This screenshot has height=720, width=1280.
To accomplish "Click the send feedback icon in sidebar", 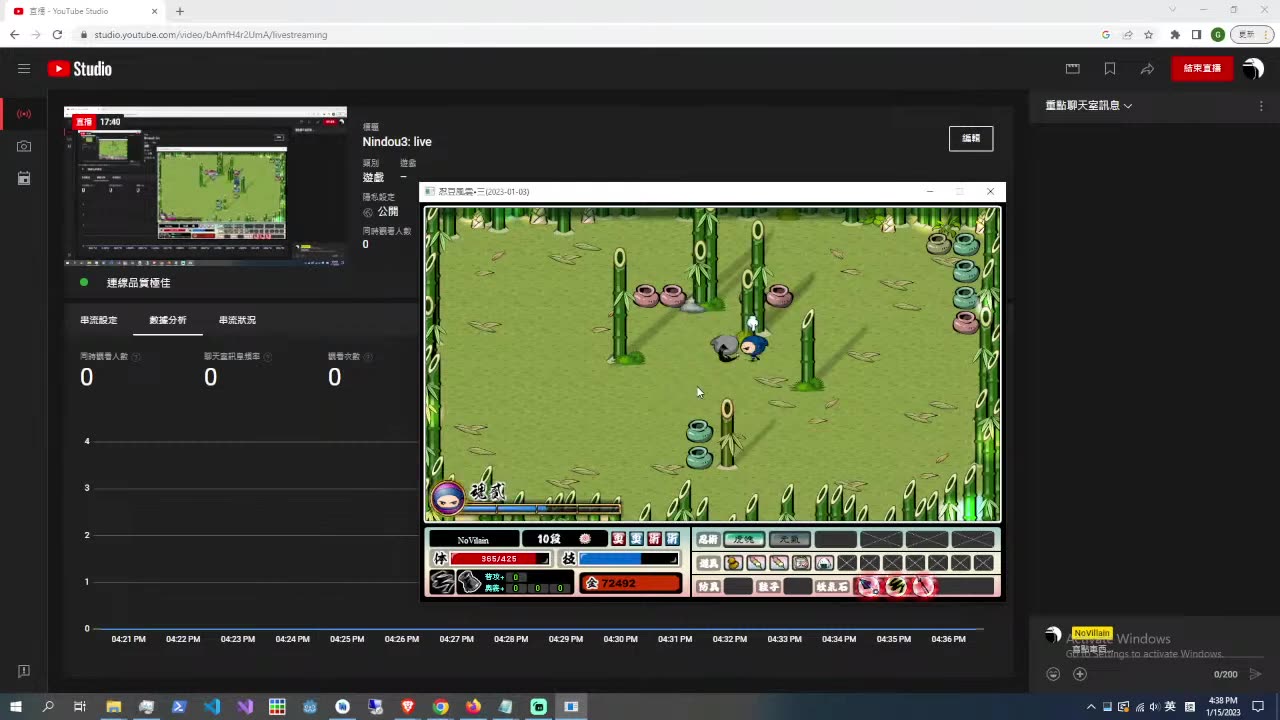I will pos(24,671).
